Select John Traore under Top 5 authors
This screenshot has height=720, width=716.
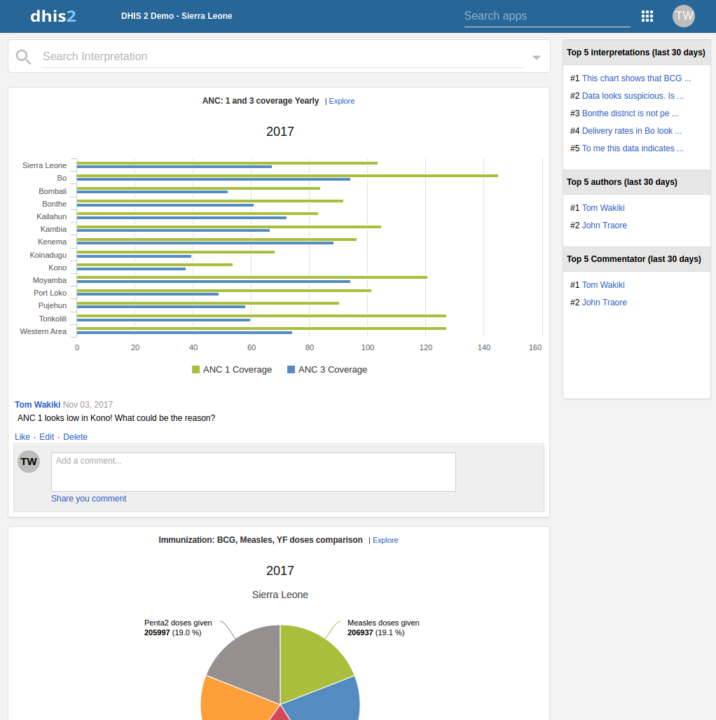click(604, 225)
